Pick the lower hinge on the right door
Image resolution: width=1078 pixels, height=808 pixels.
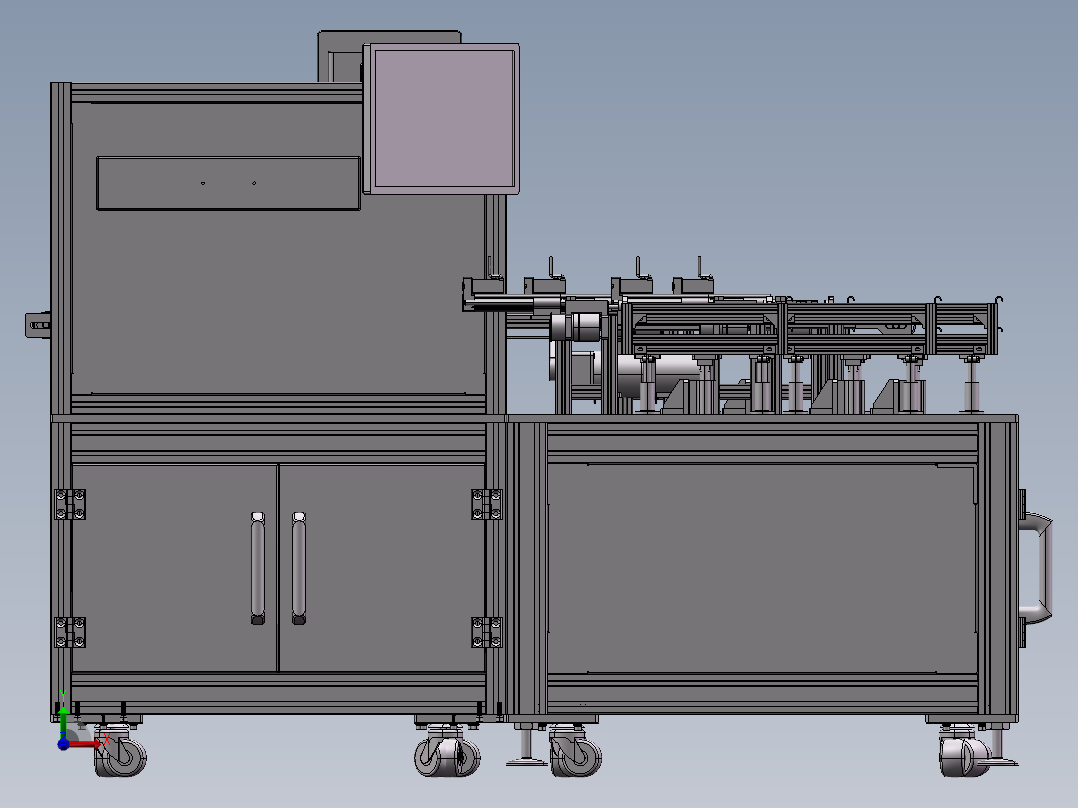(x=487, y=632)
